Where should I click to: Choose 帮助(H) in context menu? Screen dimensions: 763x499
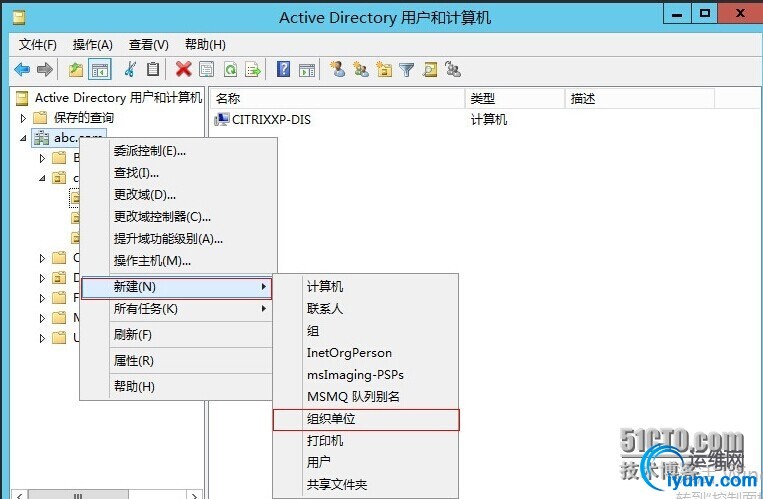tap(176, 387)
